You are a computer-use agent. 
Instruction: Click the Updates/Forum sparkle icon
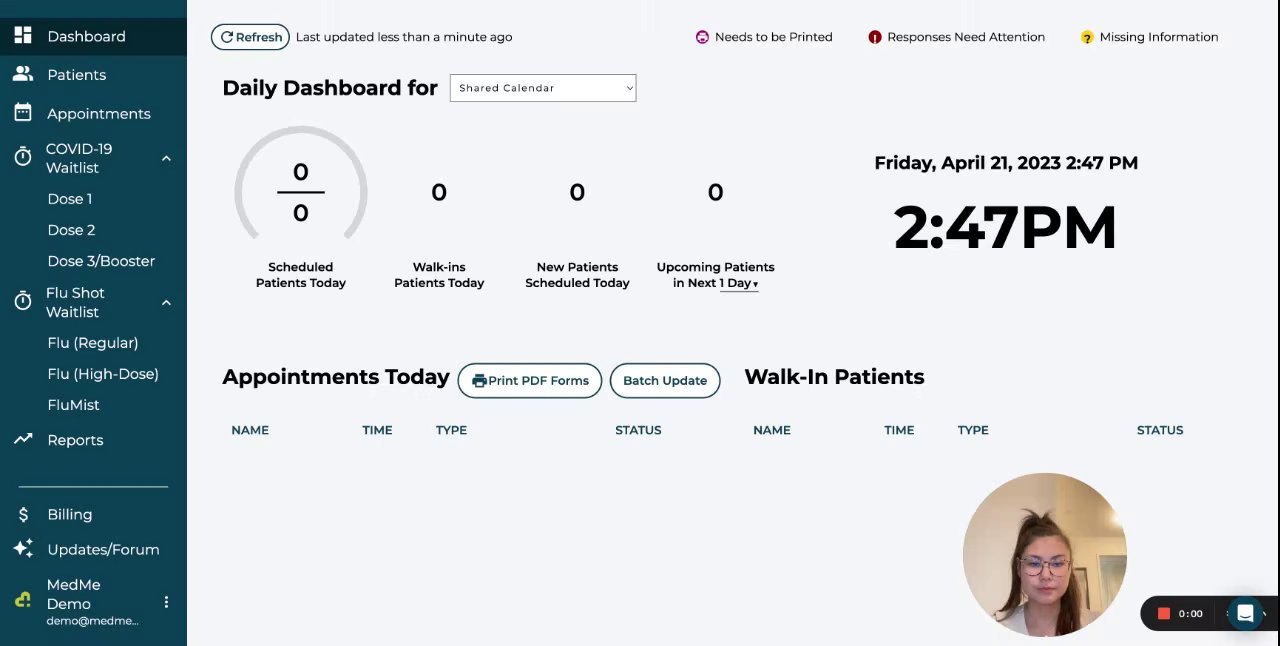pyautogui.click(x=23, y=549)
